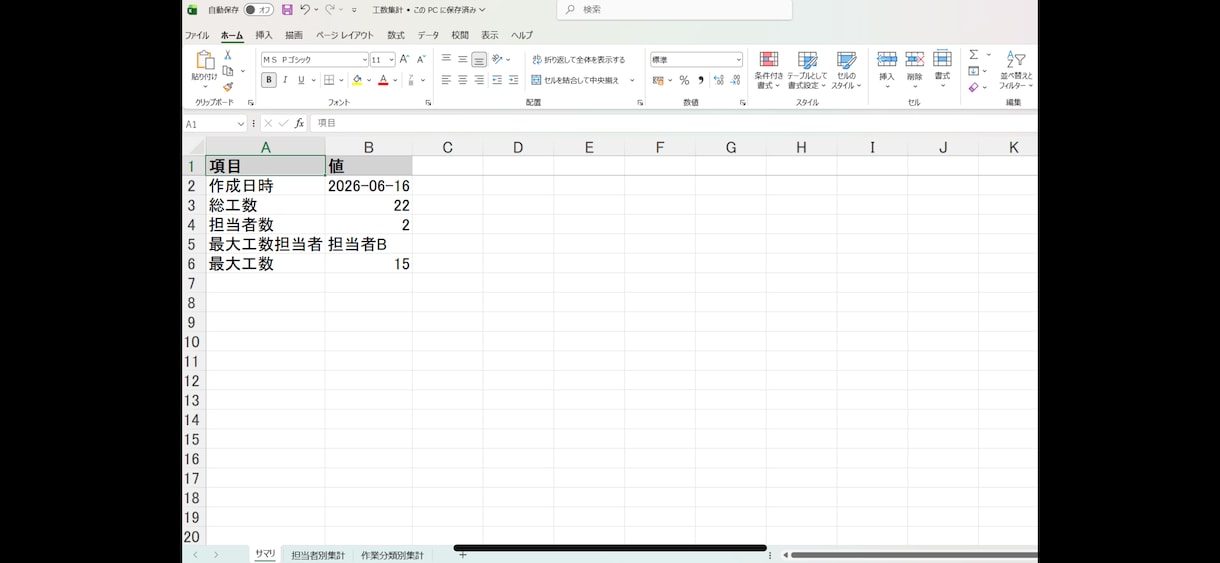Toggle bottom vertical align button
The width and height of the screenshot is (1220, 563).
tap(479, 59)
